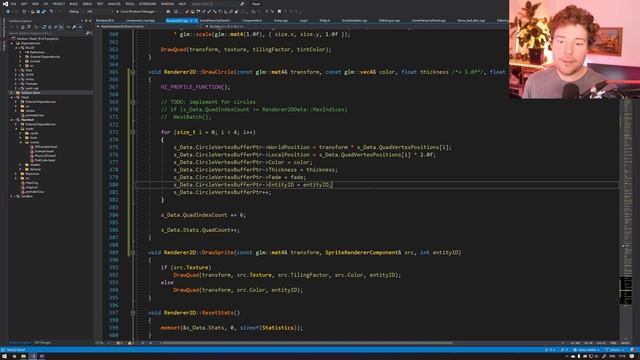Start Local Windows Debugger
640x360 pixels.
[137, 11]
